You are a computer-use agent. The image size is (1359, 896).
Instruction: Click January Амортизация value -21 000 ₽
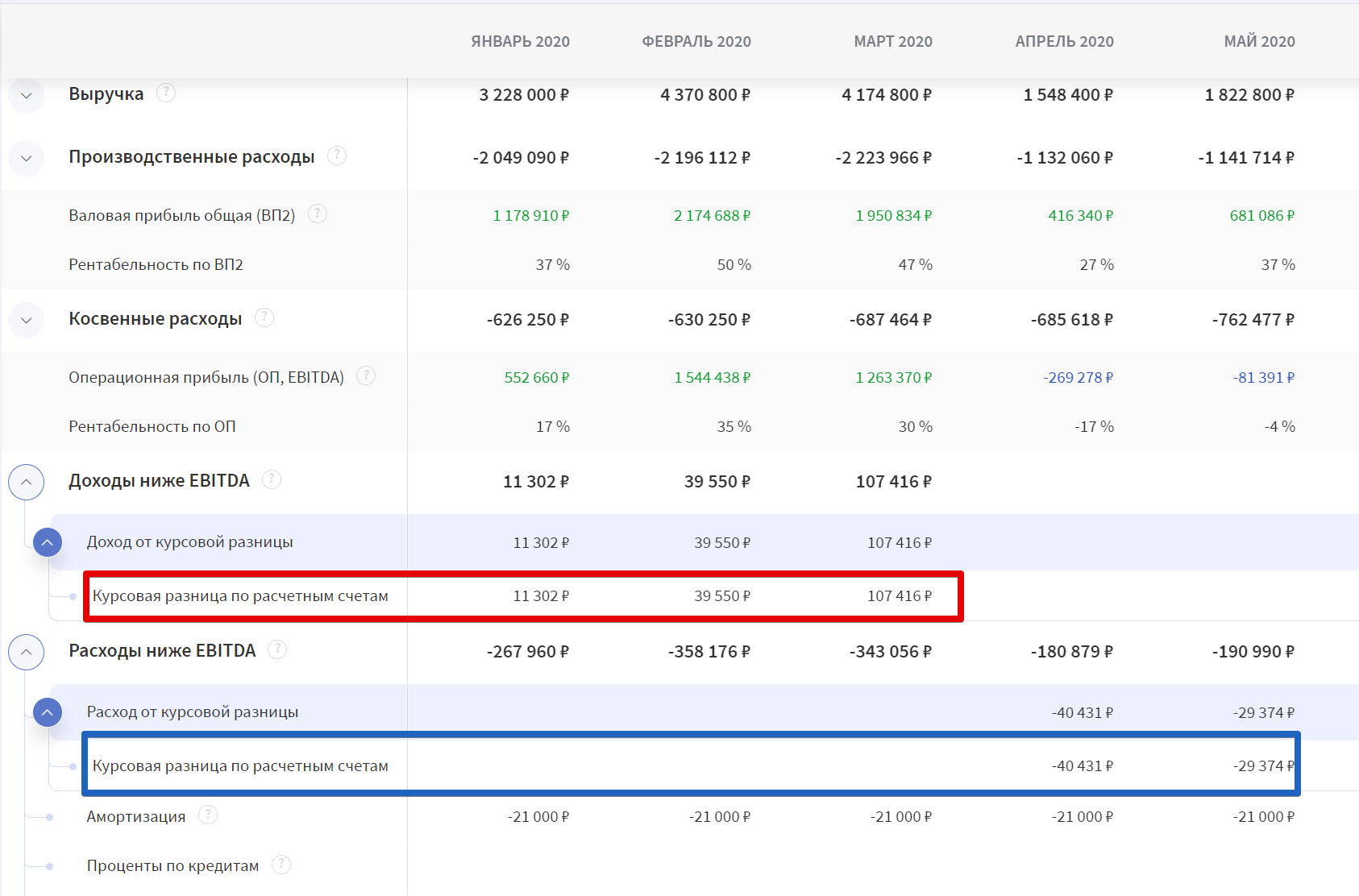tap(538, 817)
